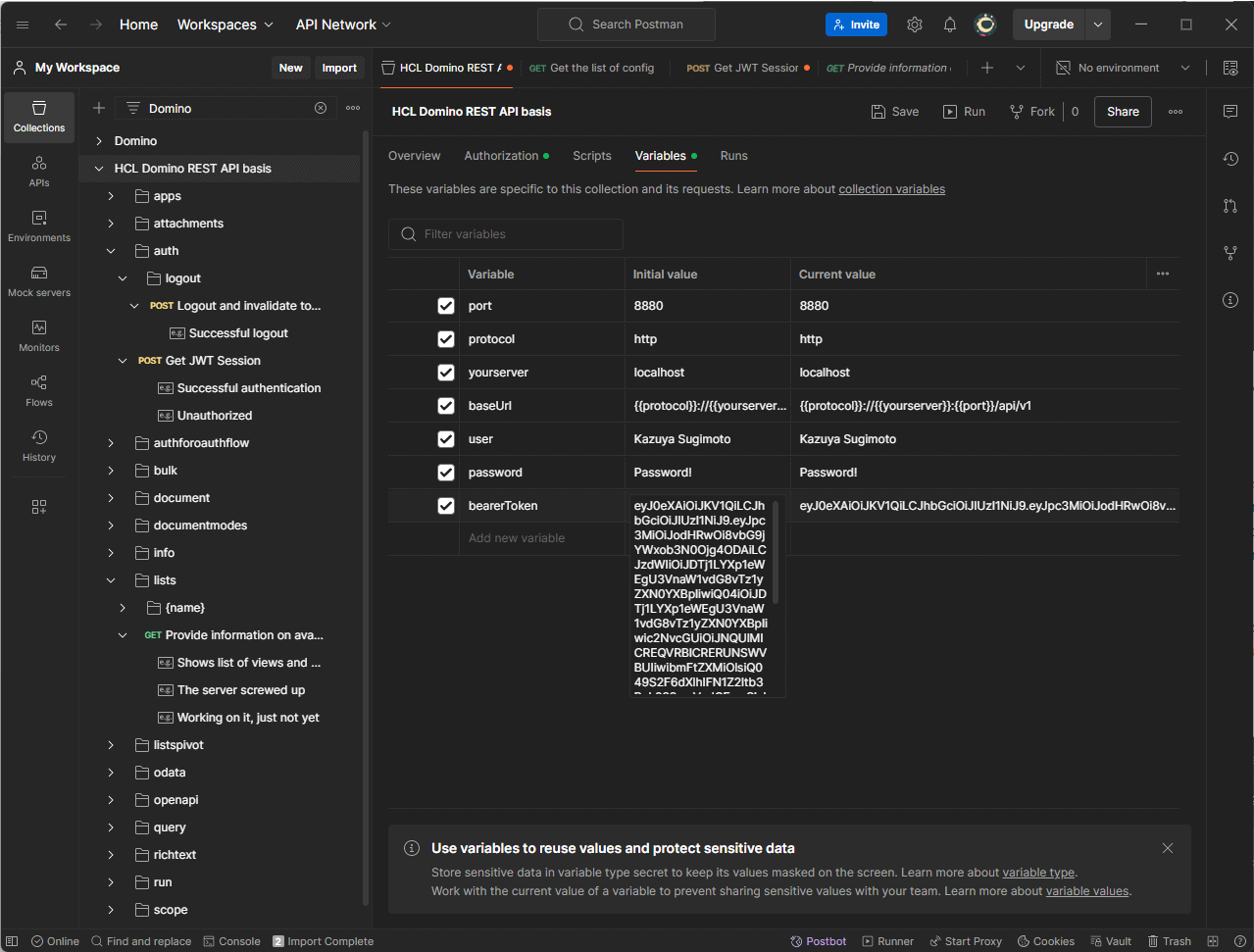
Task: Click the Import button
Action: click(339, 68)
